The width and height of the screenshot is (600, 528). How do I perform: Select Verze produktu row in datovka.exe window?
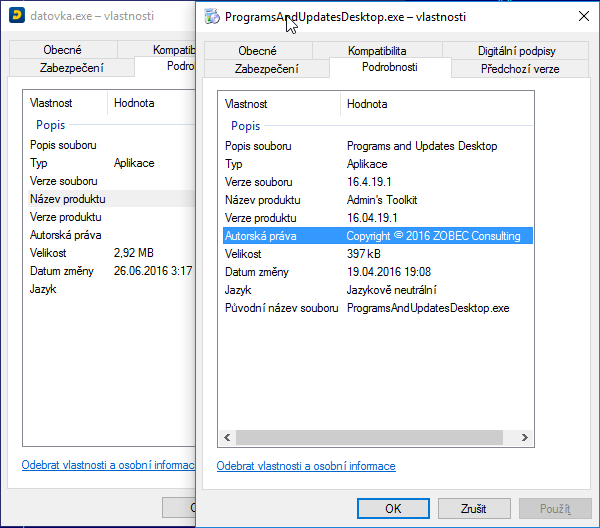(112, 217)
